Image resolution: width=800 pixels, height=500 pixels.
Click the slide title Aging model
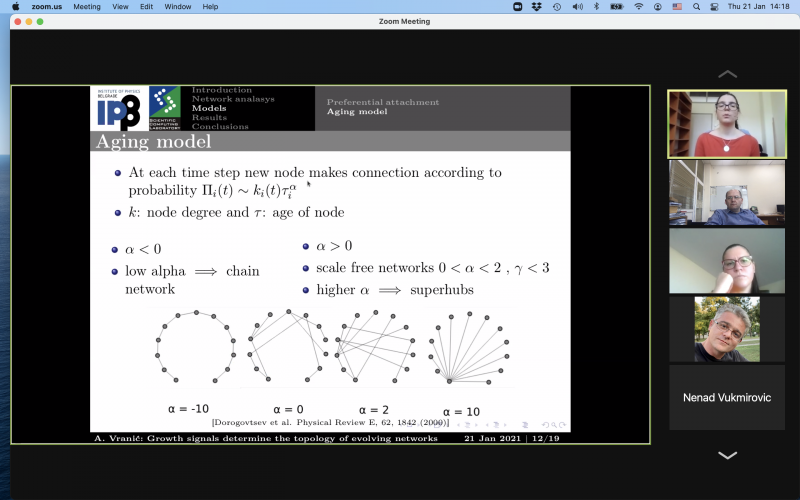pyautogui.click(x=154, y=141)
